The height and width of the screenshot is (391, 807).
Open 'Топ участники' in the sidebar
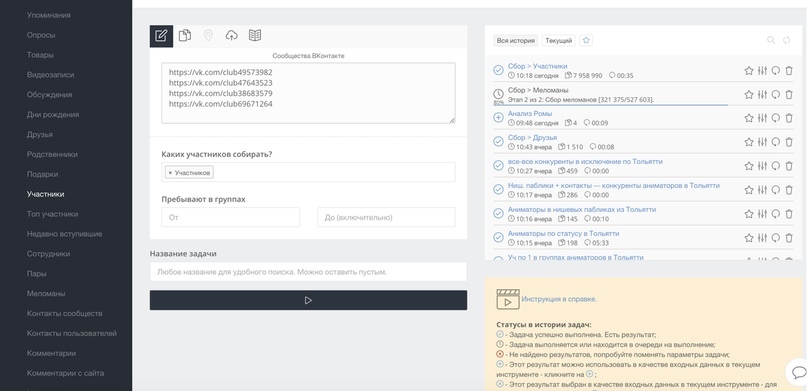52,214
